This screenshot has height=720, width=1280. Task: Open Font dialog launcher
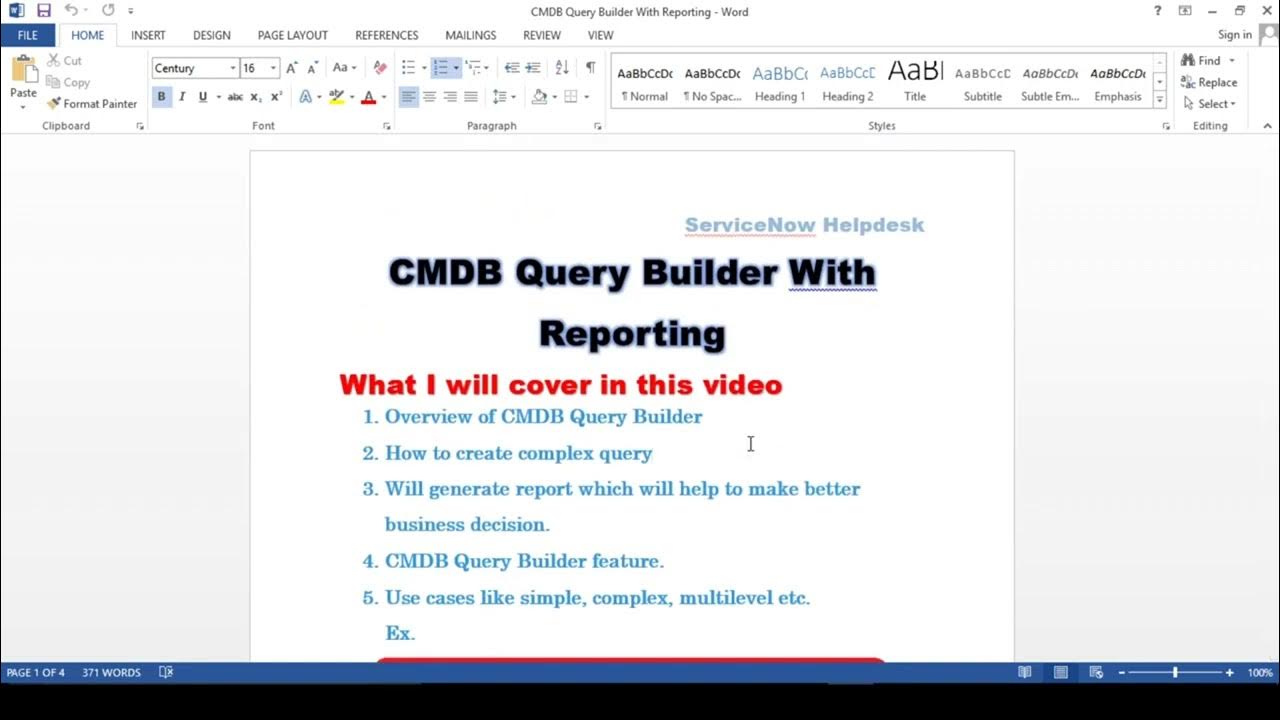pyautogui.click(x=386, y=126)
